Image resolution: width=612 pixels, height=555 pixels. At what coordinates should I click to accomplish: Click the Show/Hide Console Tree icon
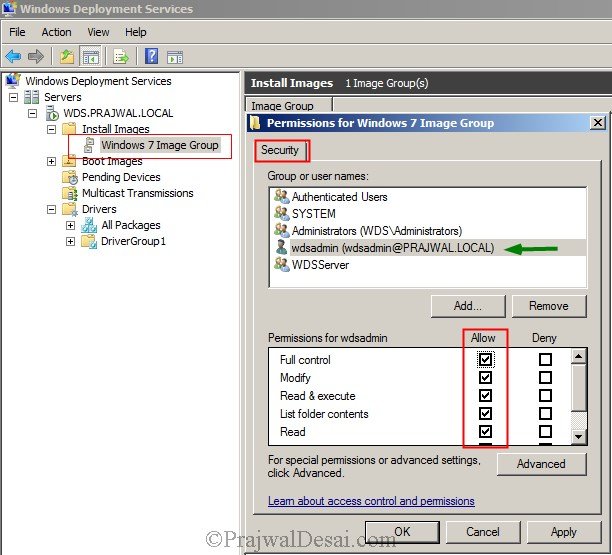tap(90, 56)
